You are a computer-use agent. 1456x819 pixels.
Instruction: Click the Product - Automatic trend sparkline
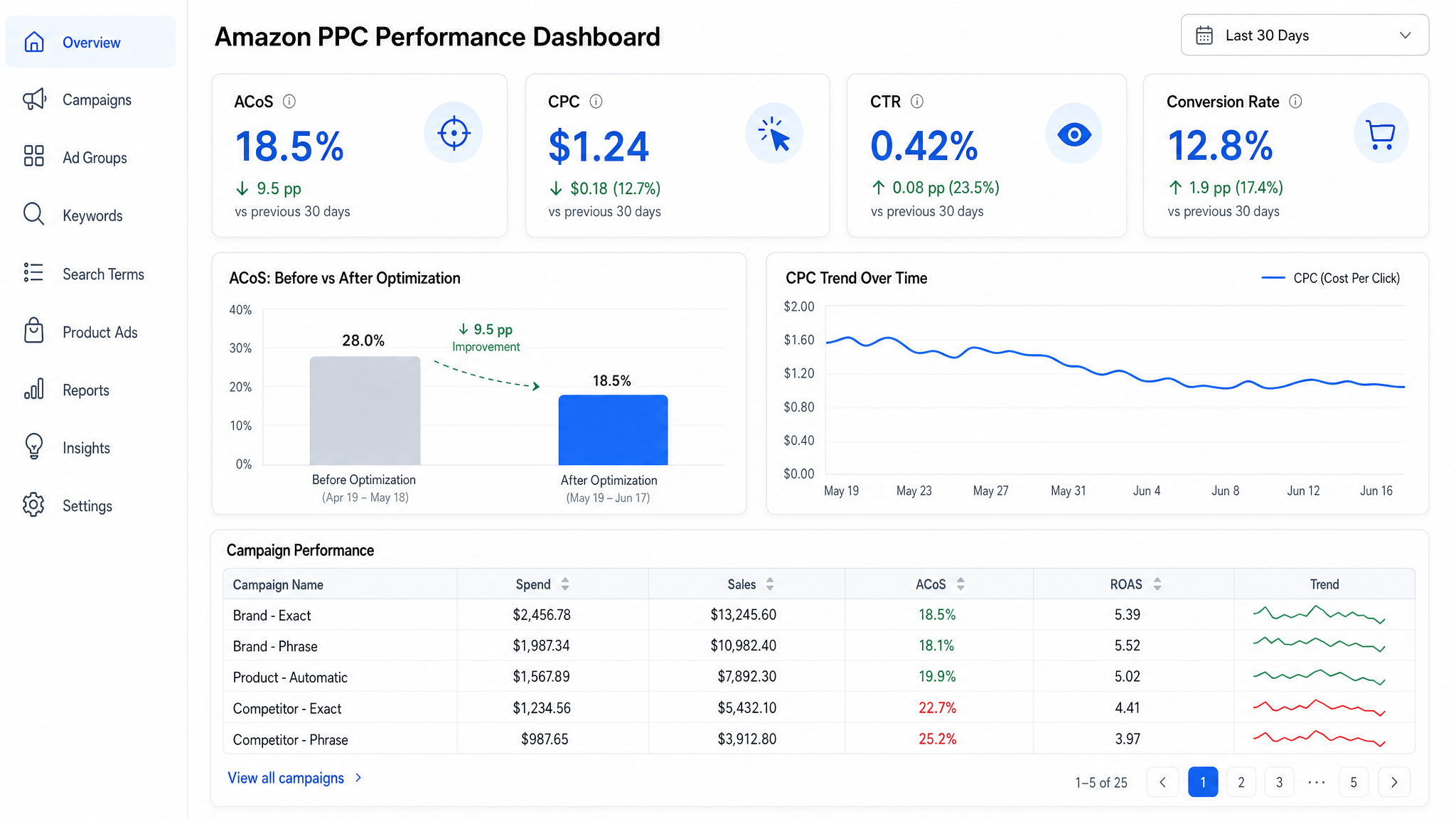1319,676
